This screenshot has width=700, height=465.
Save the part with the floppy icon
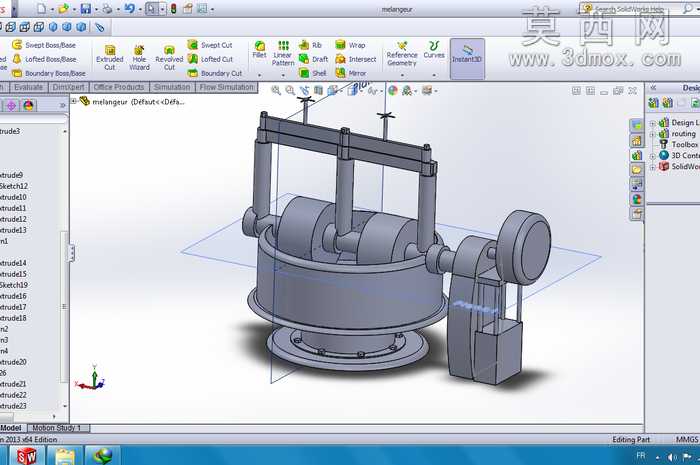coord(85,8)
